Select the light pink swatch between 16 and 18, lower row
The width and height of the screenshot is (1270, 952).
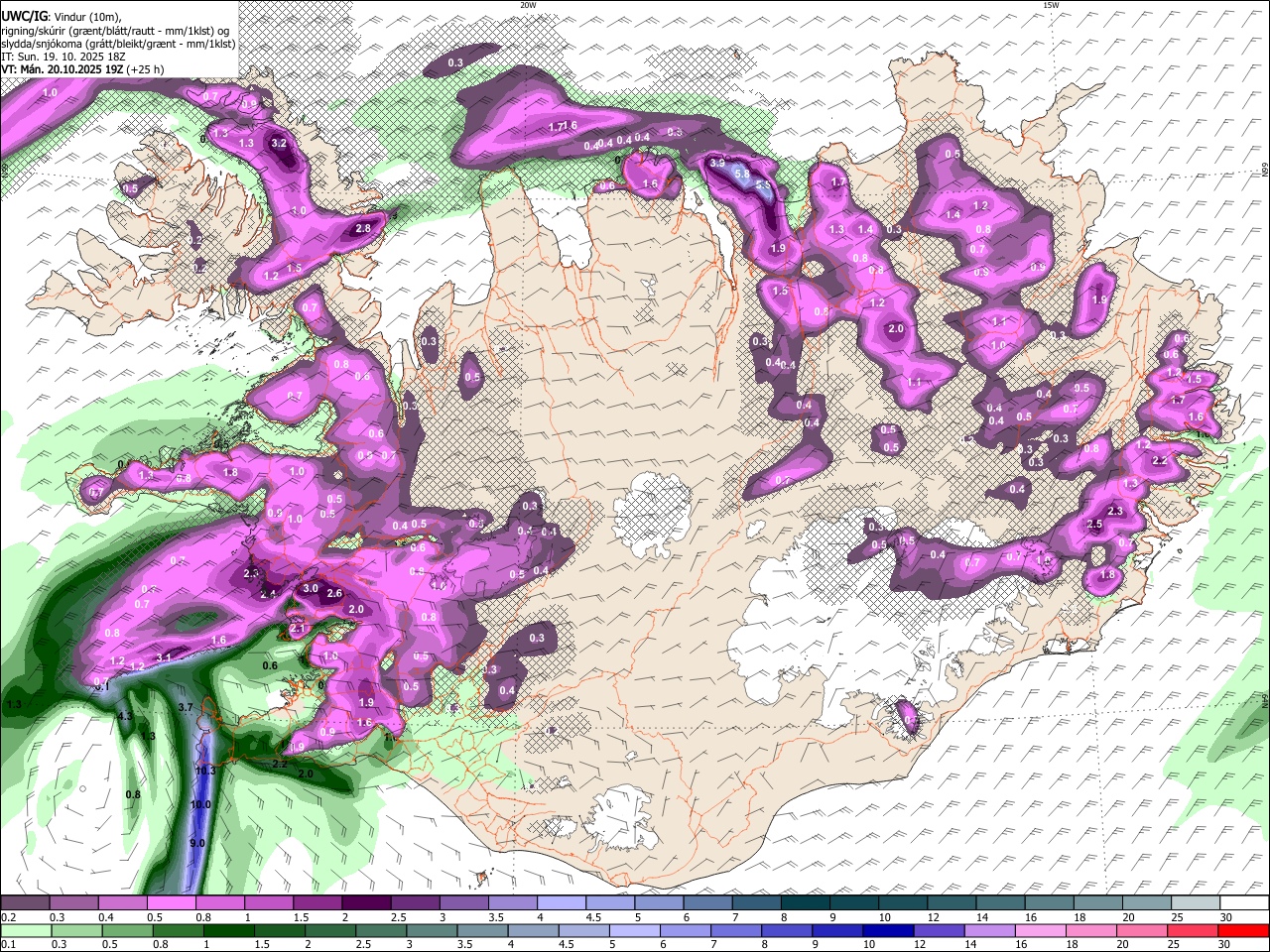tap(1041, 930)
